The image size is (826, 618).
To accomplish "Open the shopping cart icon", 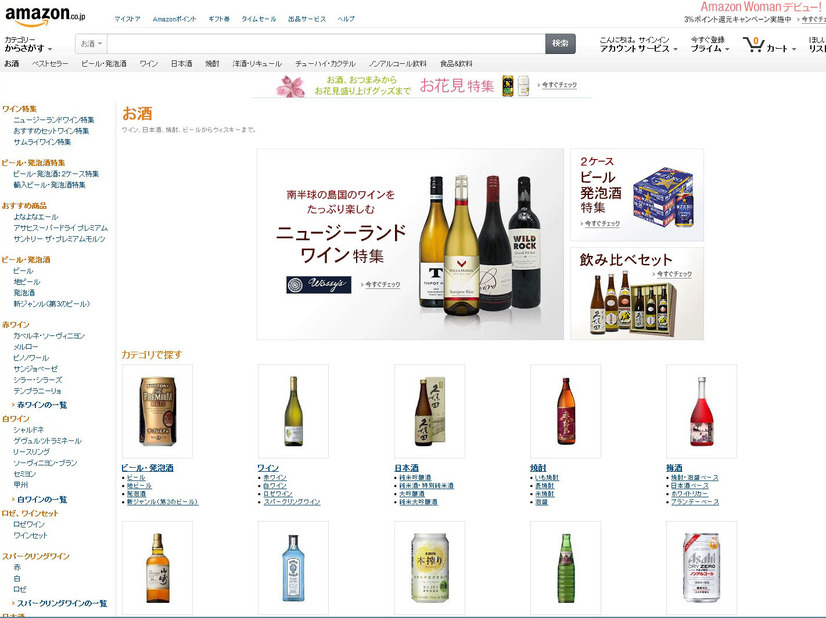I will click(753, 44).
